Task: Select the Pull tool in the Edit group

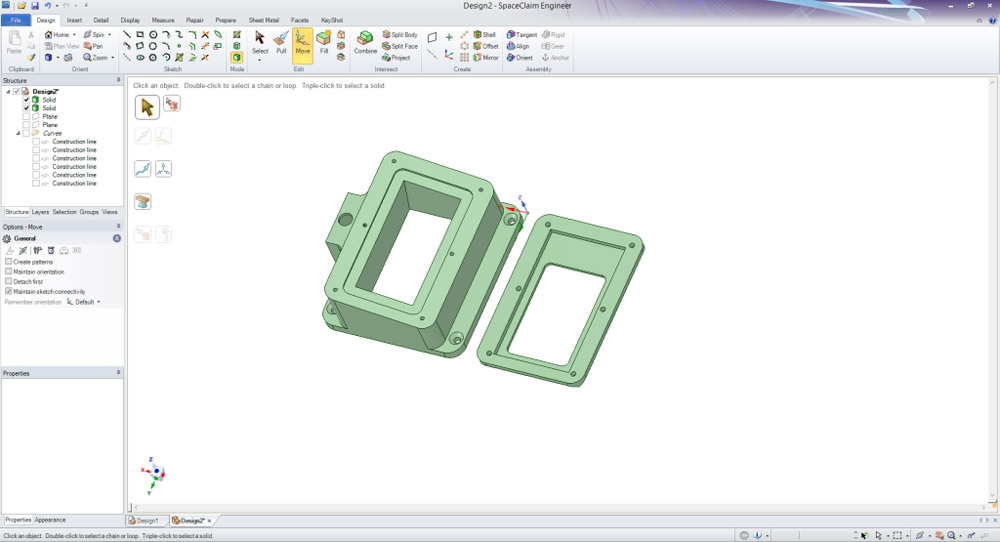Action: click(281, 42)
